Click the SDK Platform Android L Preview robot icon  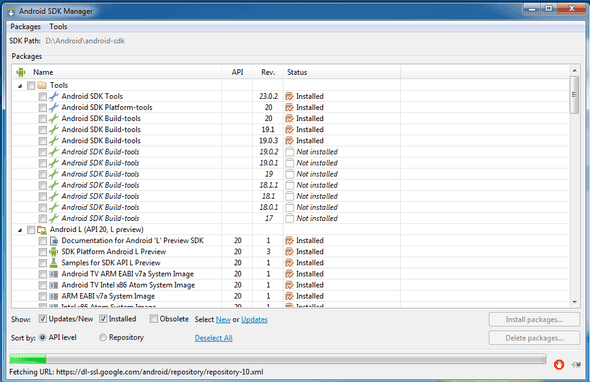click(x=54, y=252)
